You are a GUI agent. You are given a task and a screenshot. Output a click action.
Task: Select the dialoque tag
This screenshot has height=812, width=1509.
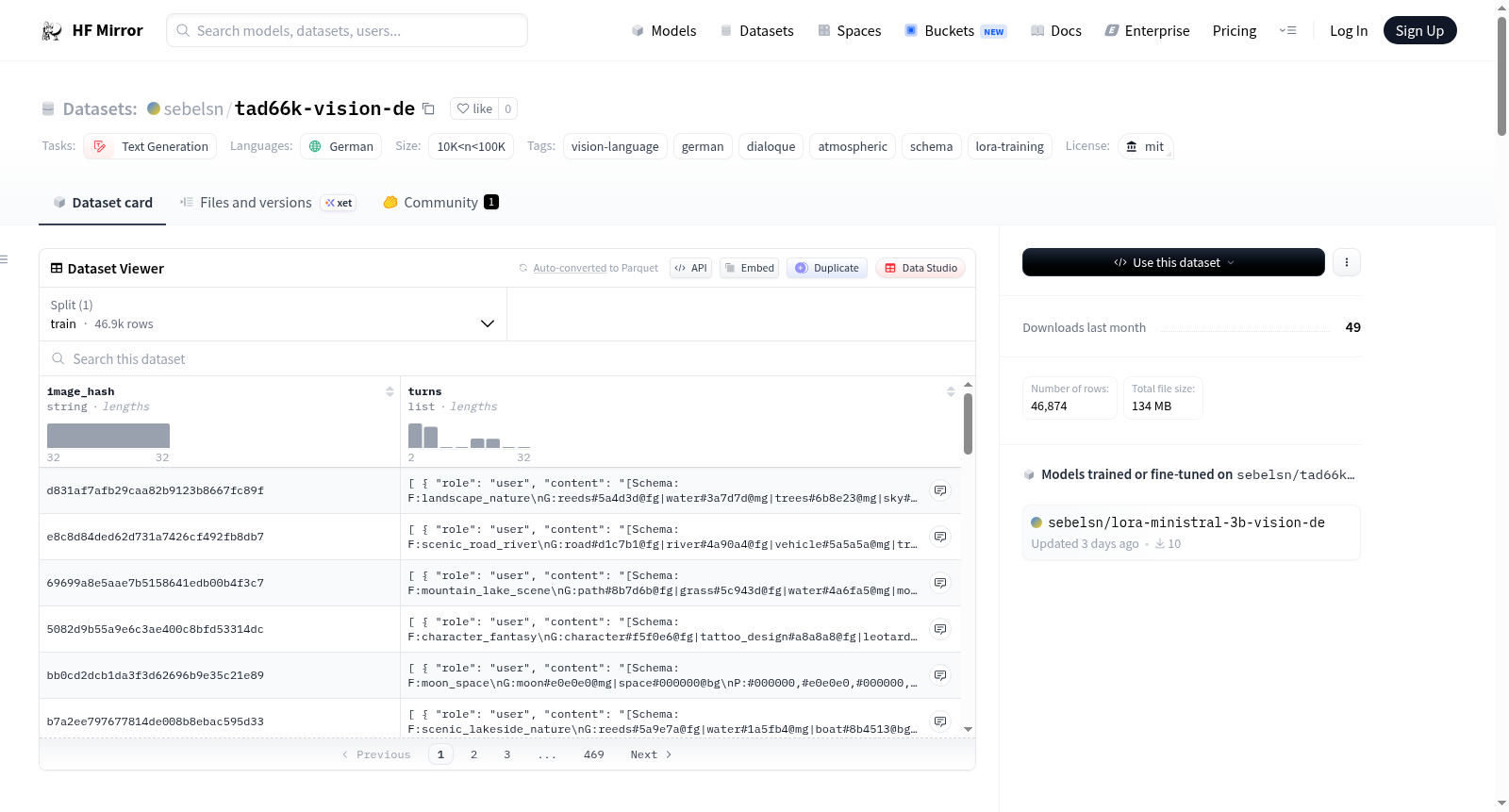point(771,146)
